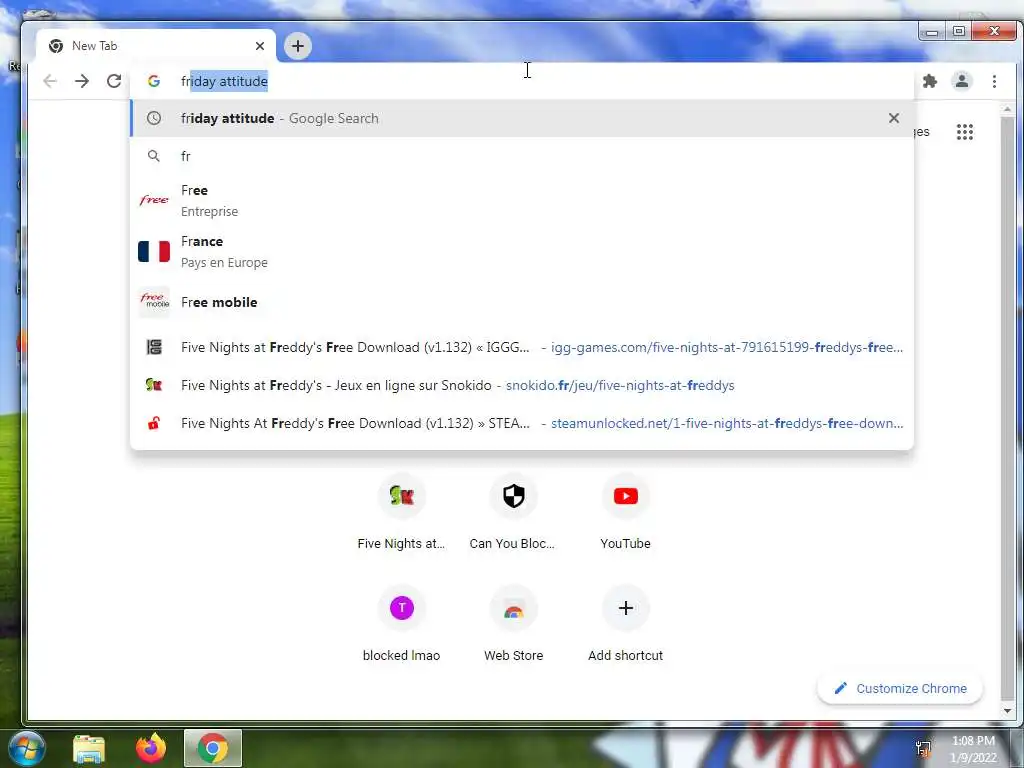Open the Extensions puzzle icon

click(929, 81)
